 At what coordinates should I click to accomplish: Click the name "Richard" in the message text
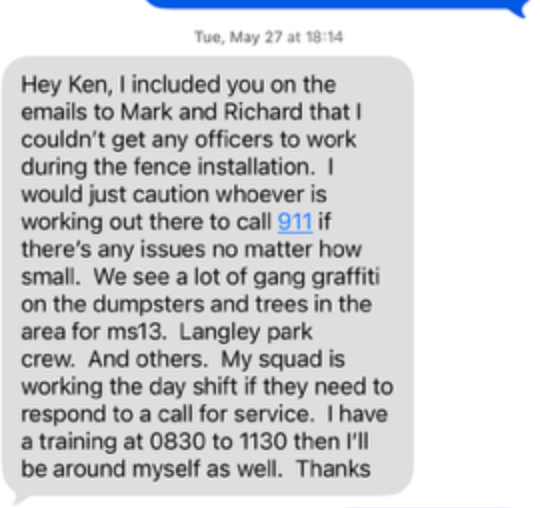click(x=263, y=112)
